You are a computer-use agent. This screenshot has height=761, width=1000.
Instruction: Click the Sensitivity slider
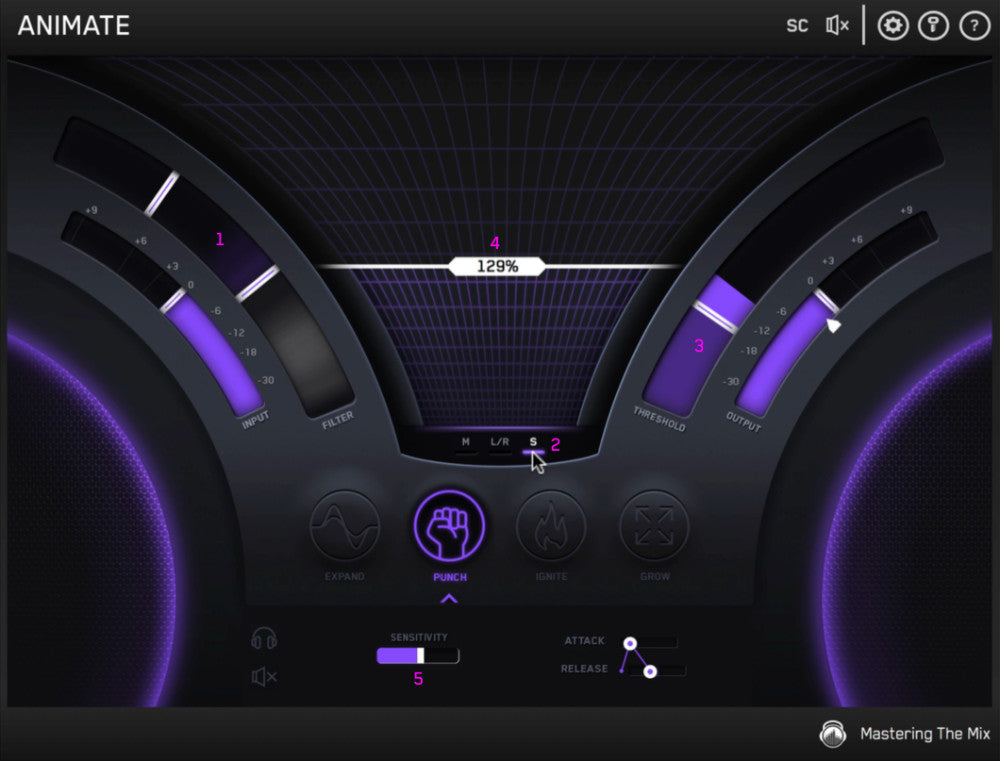click(x=418, y=656)
